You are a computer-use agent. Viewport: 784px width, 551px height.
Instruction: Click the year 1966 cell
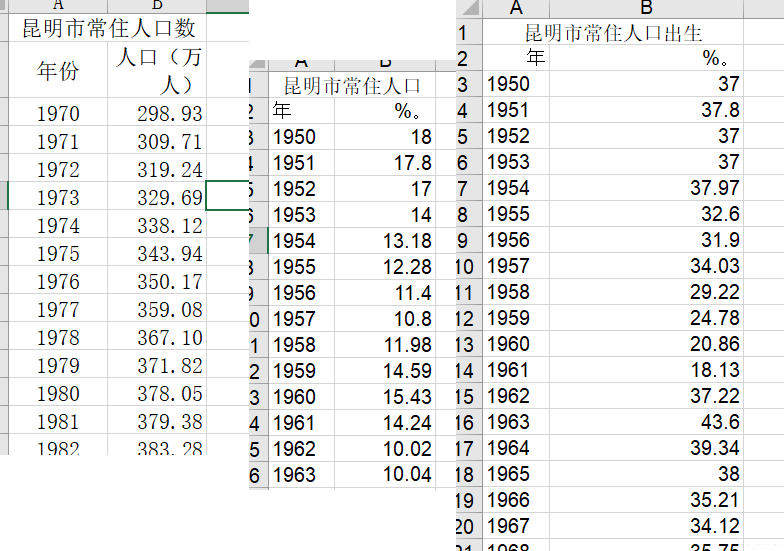[x=516, y=500]
